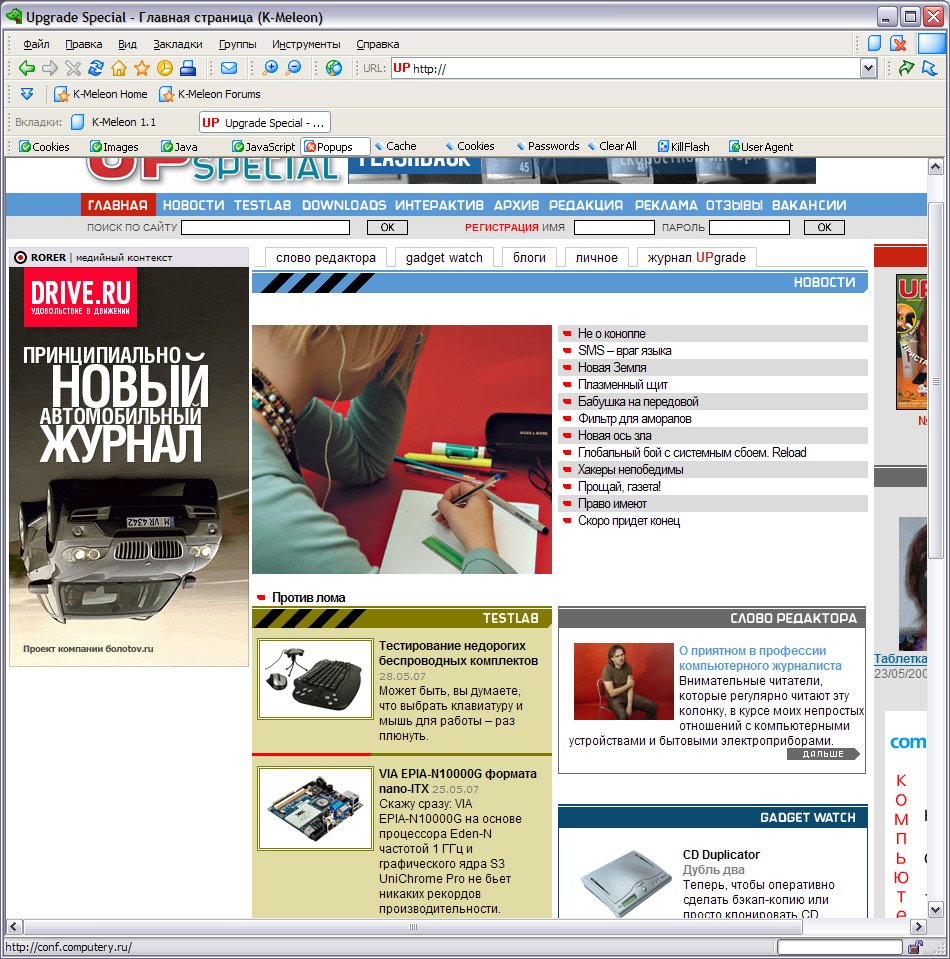
Task: Go back with the green Back arrow
Action: 27,68
